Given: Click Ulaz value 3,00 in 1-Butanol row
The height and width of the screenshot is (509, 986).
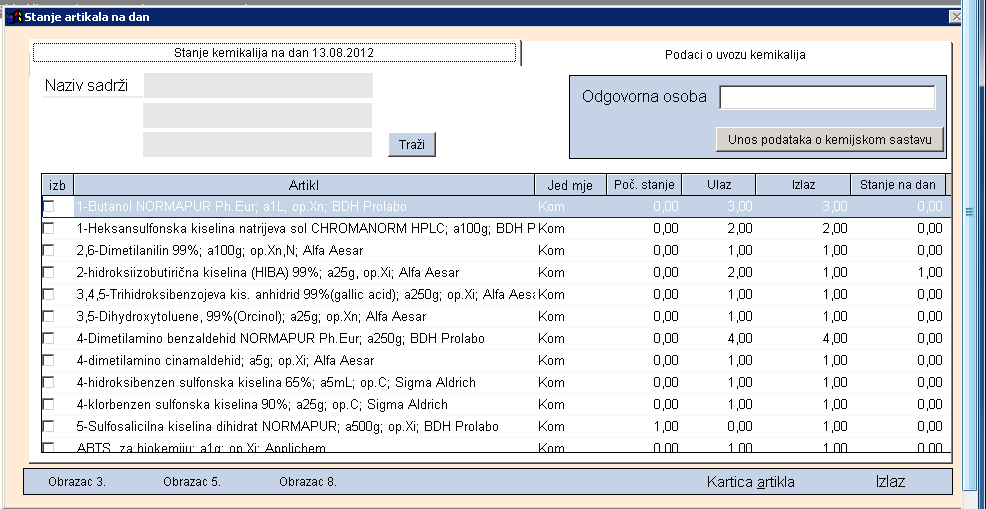Looking at the screenshot, I should [x=740, y=206].
